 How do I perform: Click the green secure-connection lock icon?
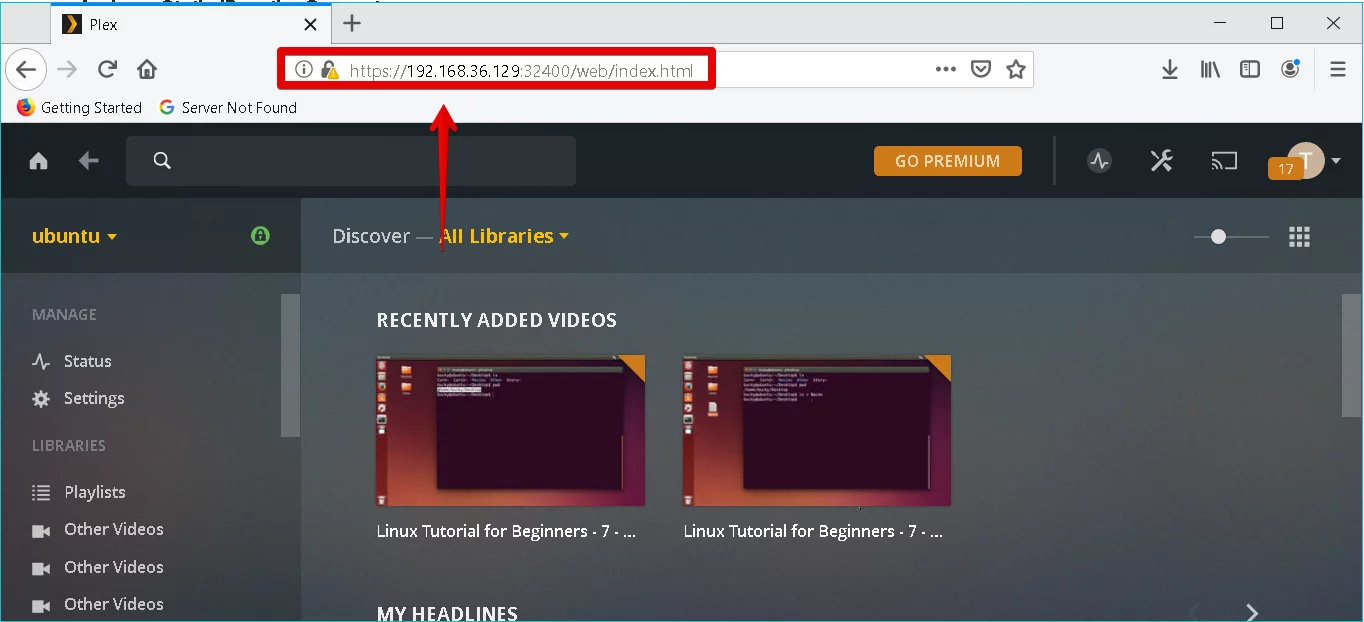[x=260, y=236]
